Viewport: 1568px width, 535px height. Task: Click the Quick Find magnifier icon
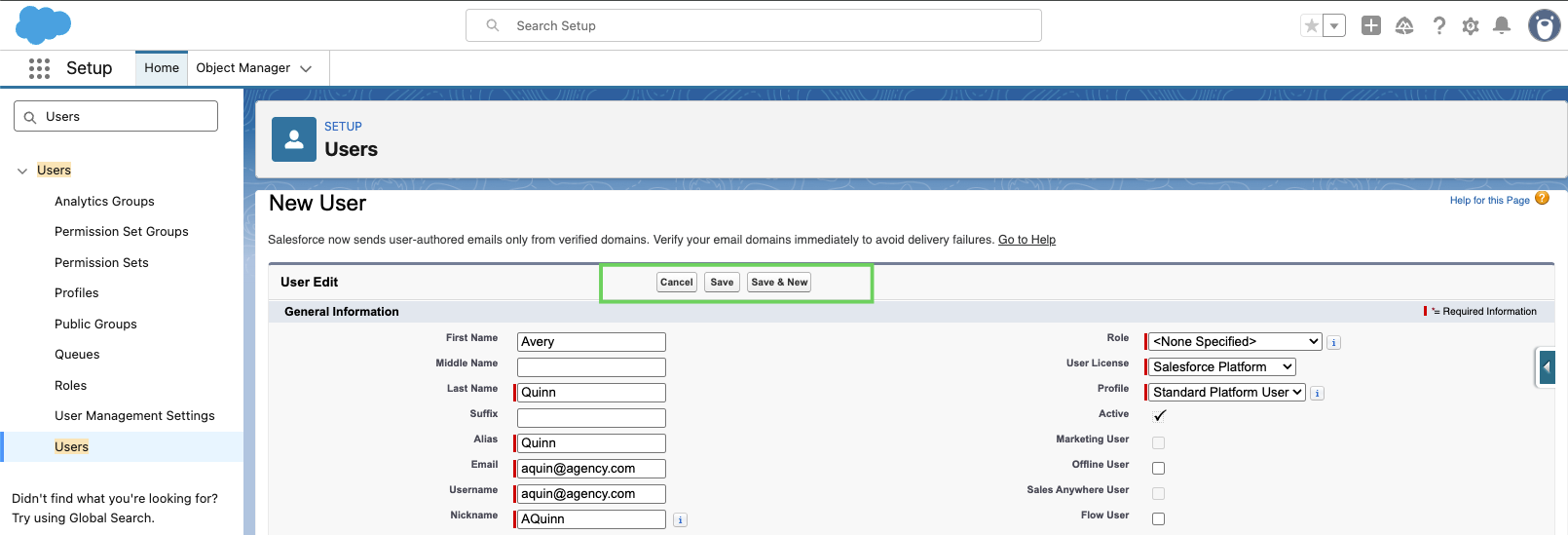pyautogui.click(x=30, y=117)
